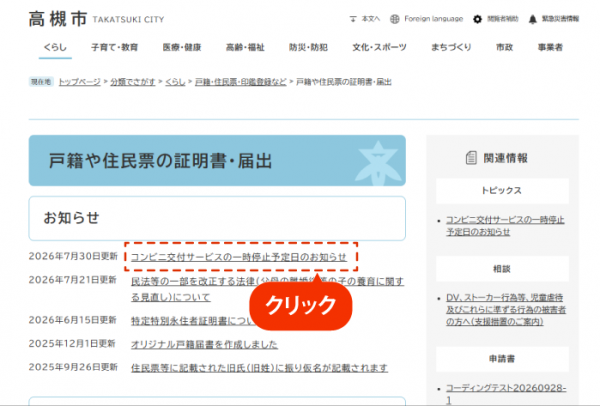The image size is (600, 406).
Task: Click the bell icon for 緊急災害情報
Action: (533, 19)
